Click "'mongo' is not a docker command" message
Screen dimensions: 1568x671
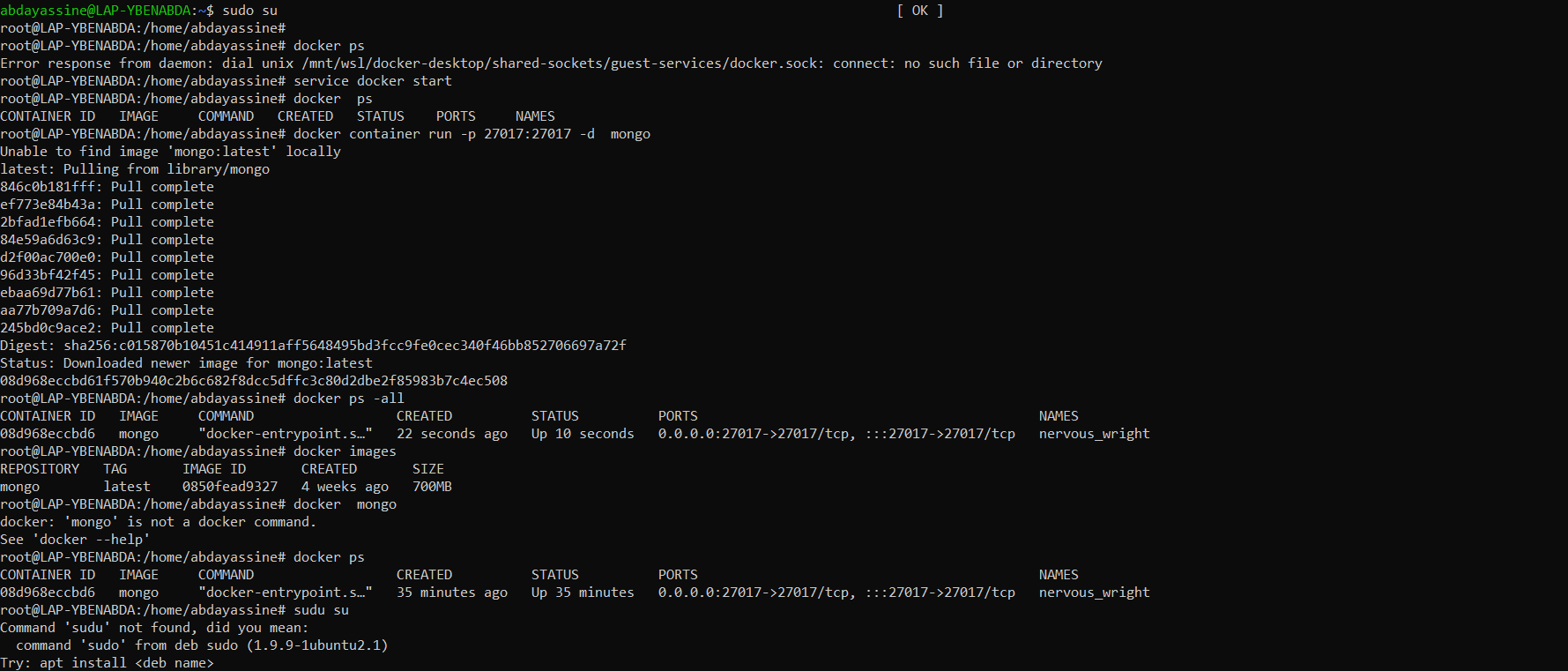click(158, 522)
